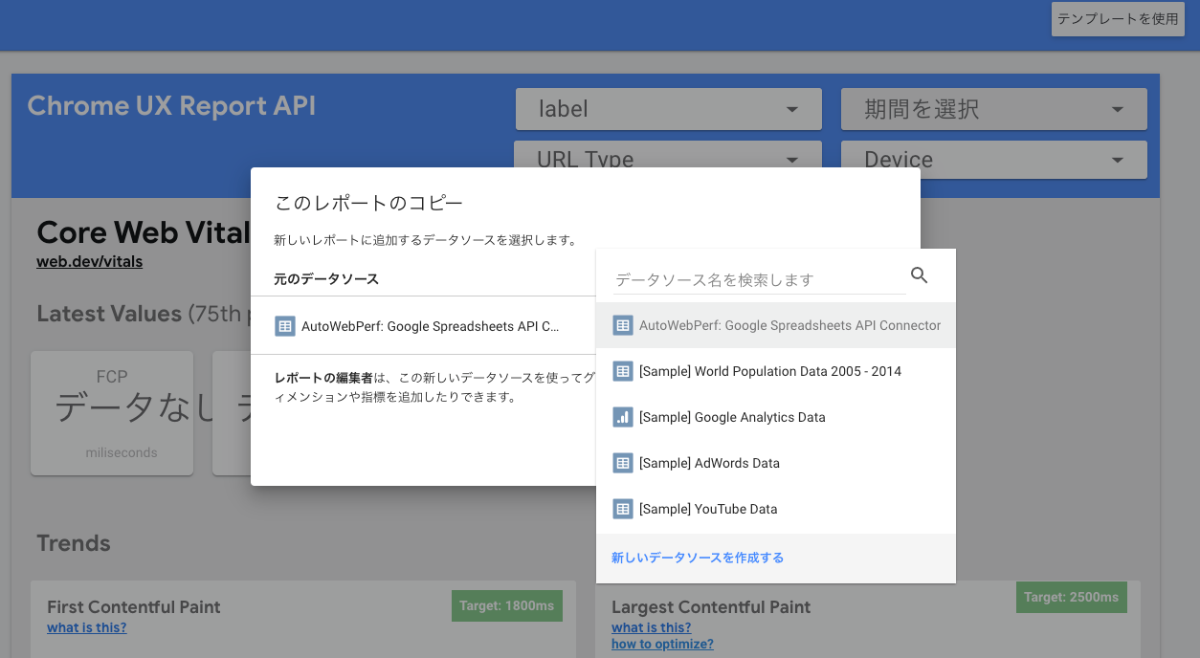This screenshot has height=658, width=1200.
Task: Click the table icon beside YouTube Data
Action: [x=622, y=509]
